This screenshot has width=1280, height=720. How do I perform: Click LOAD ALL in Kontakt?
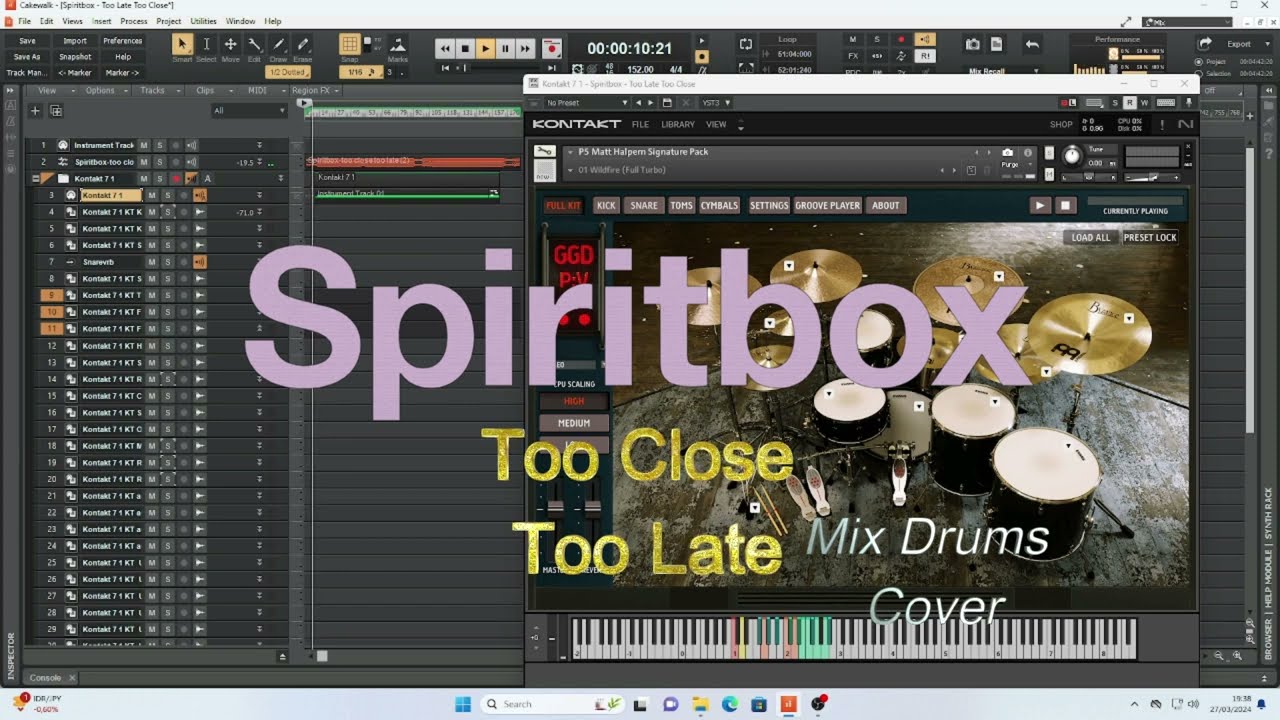click(1090, 238)
